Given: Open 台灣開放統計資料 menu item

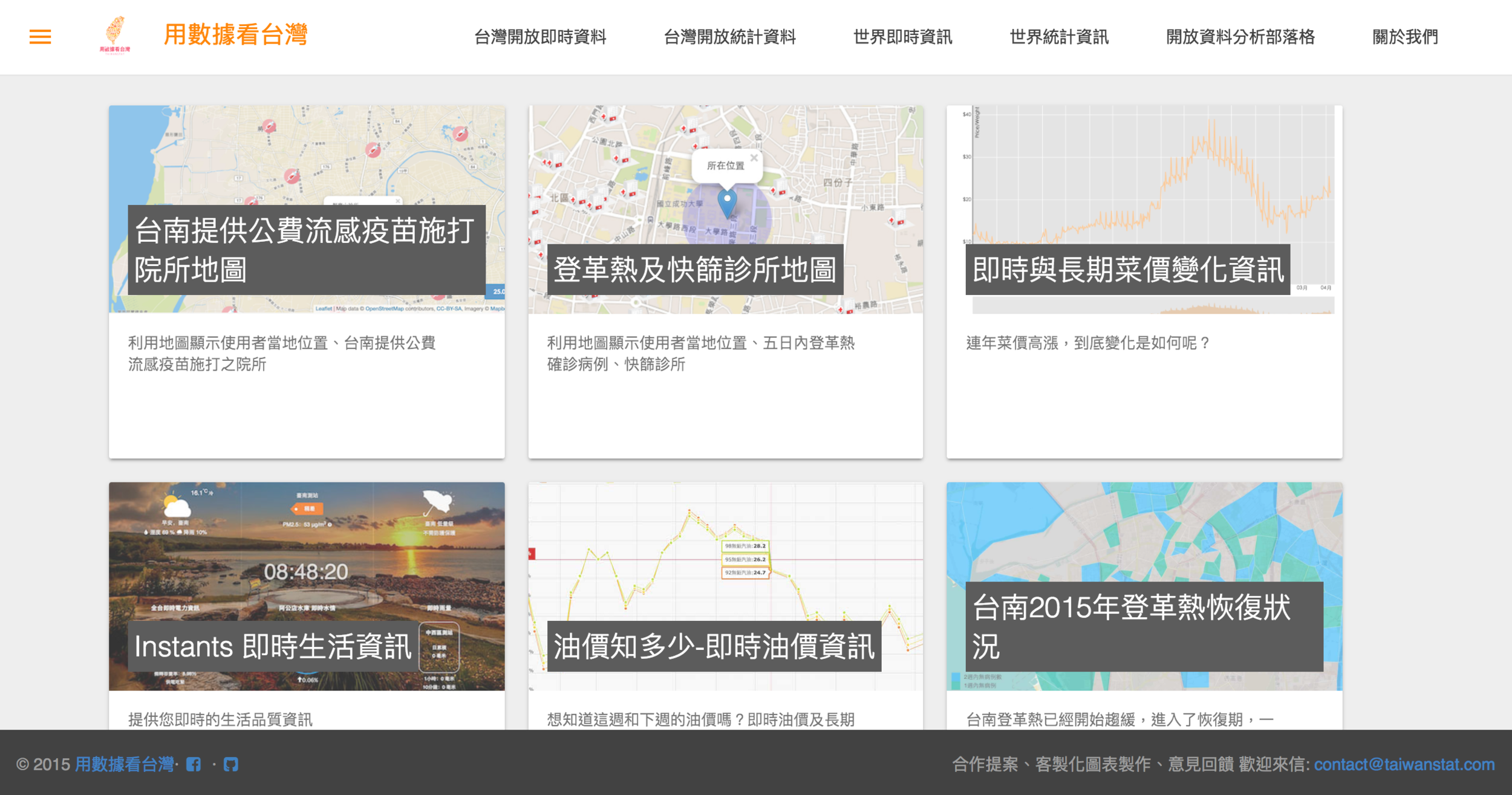Looking at the screenshot, I should point(729,37).
